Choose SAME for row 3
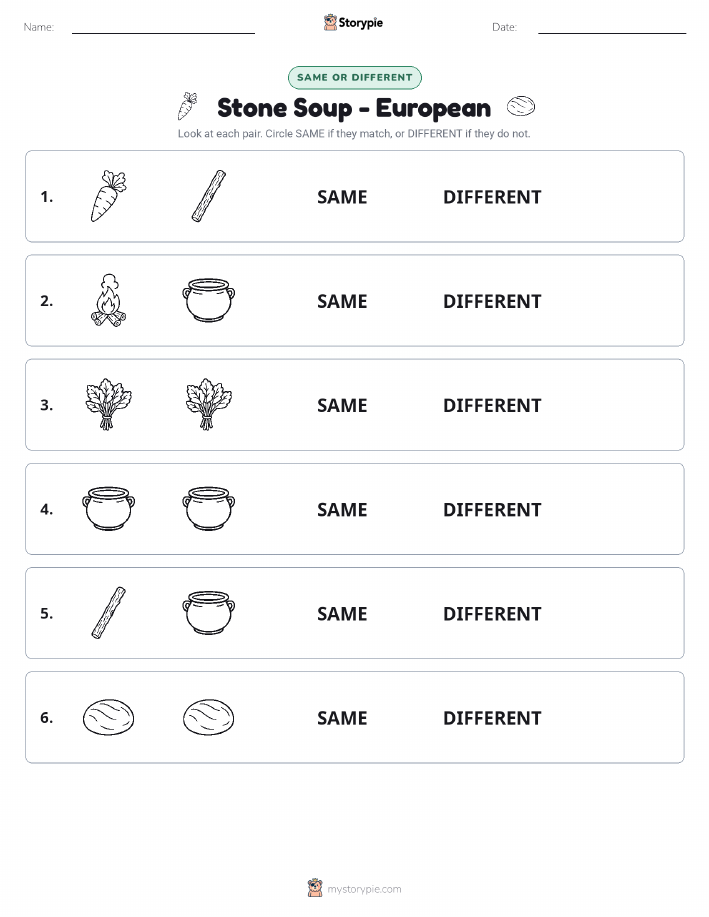The width and height of the screenshot is (709, 917). coord(342,405)
